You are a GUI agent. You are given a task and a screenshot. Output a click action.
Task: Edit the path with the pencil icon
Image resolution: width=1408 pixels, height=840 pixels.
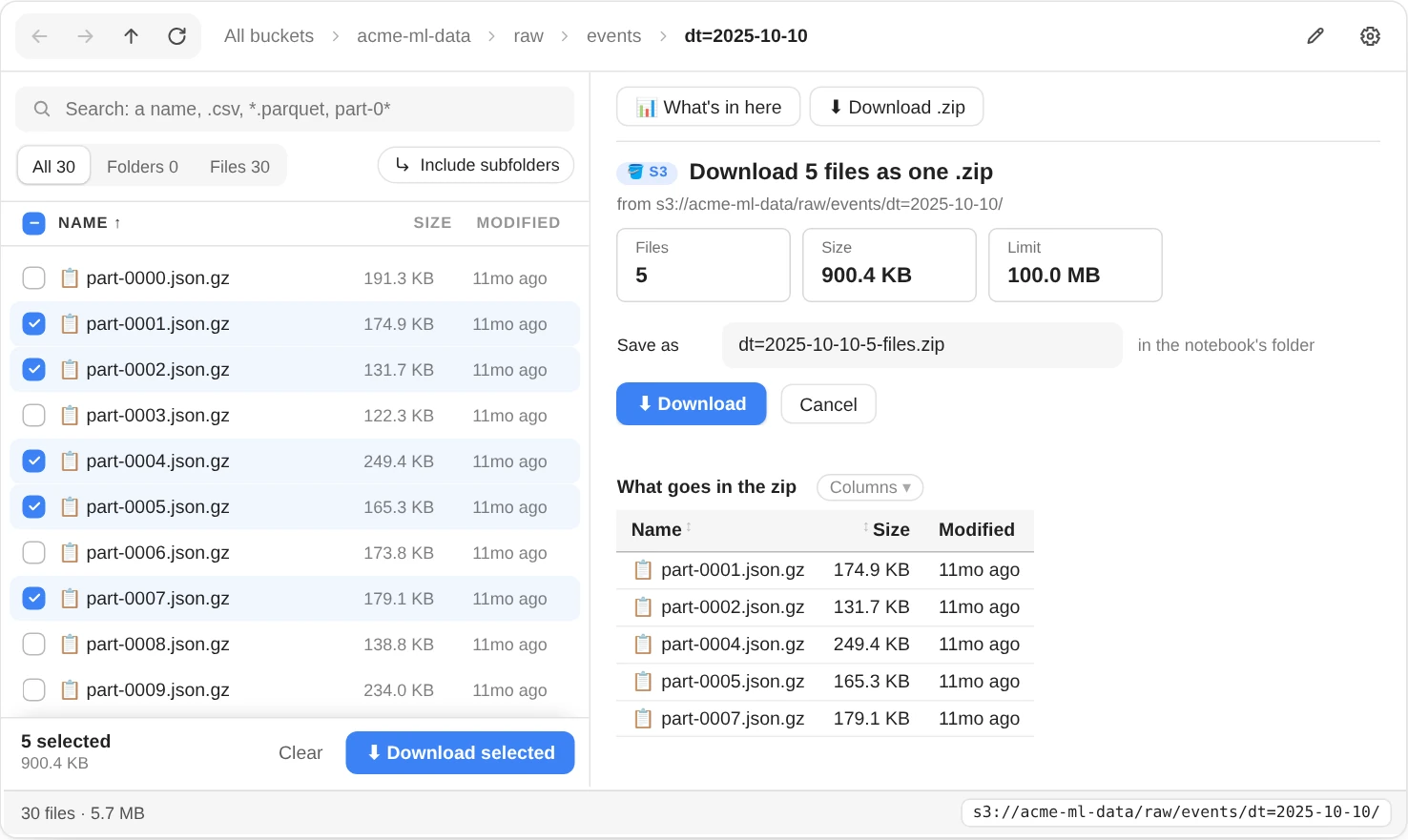pos(1315,36)
